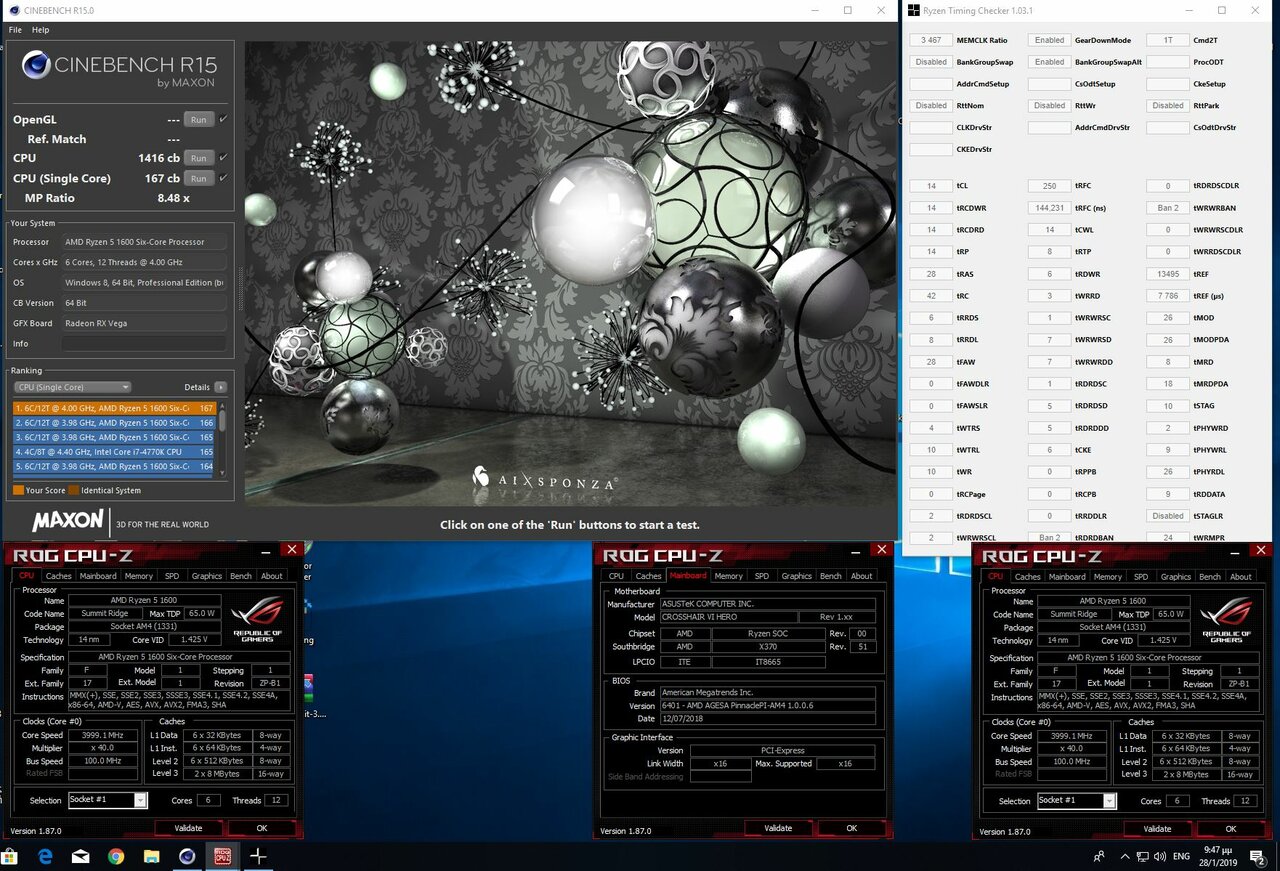Click Core Speed value in left CPU-Z
Screen dimensions: 1280x871
click(x=103, y=735)
